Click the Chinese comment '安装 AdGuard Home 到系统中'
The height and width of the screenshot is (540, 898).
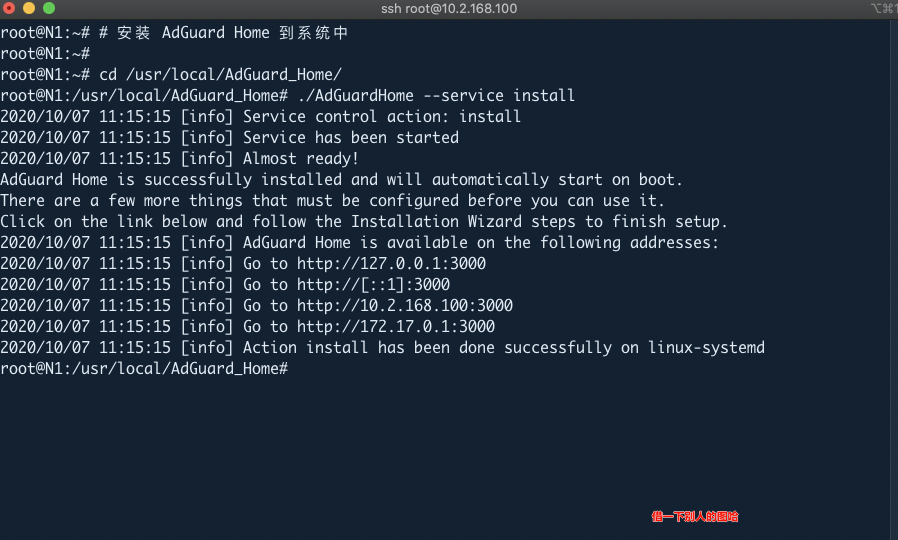tap(233, 33)
